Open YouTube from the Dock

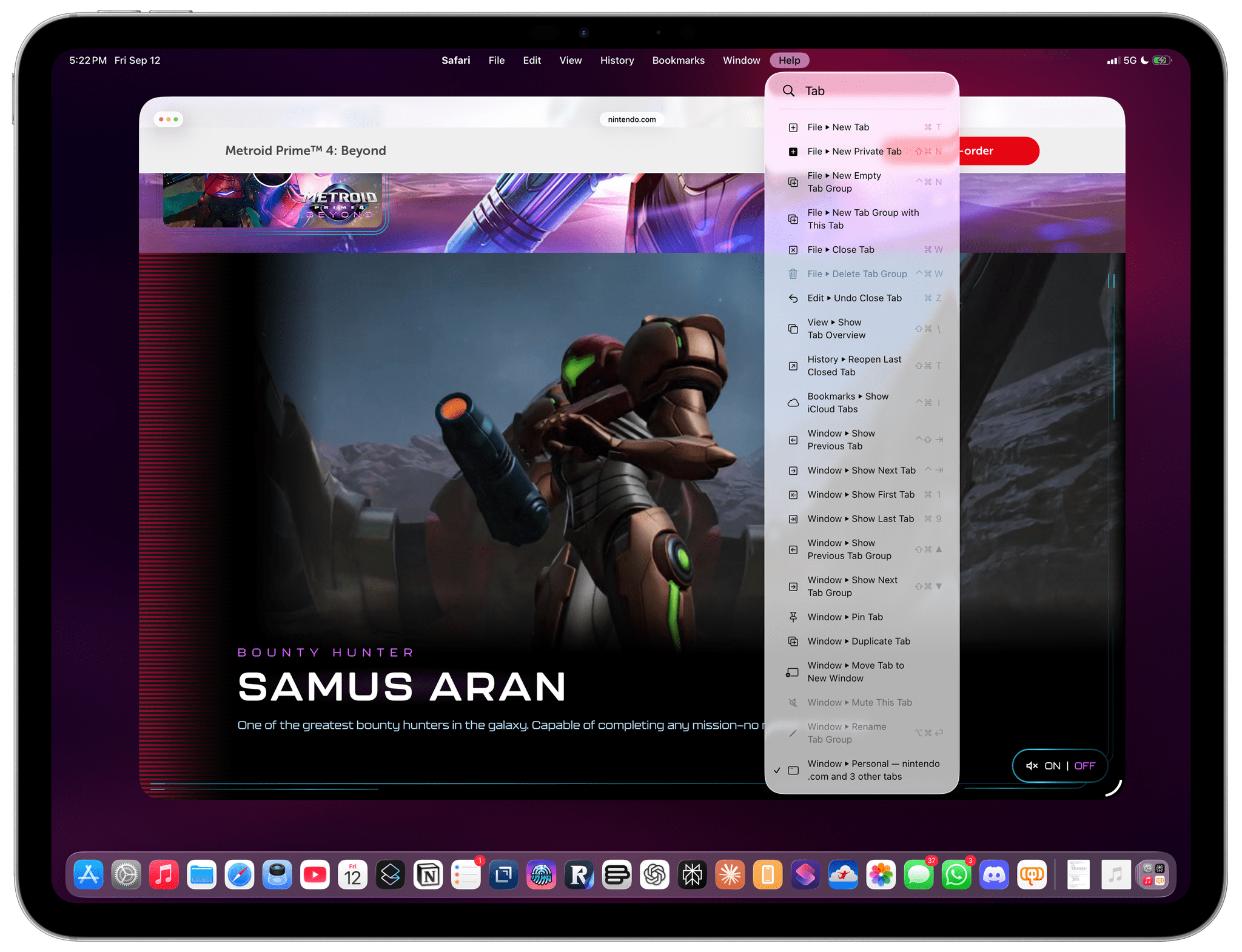pos(315,875)
